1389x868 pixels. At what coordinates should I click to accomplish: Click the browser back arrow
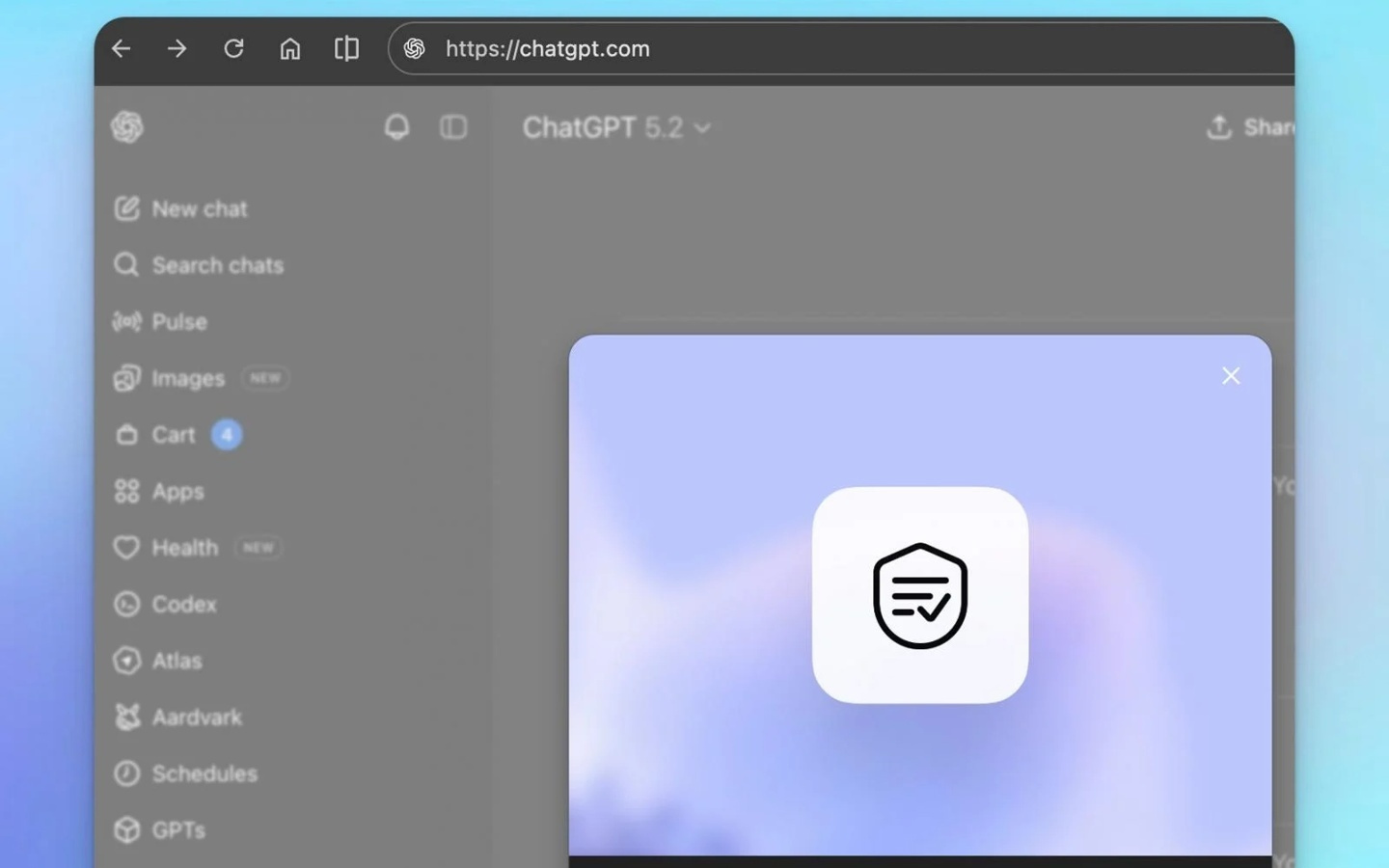[x=122, y=49]
